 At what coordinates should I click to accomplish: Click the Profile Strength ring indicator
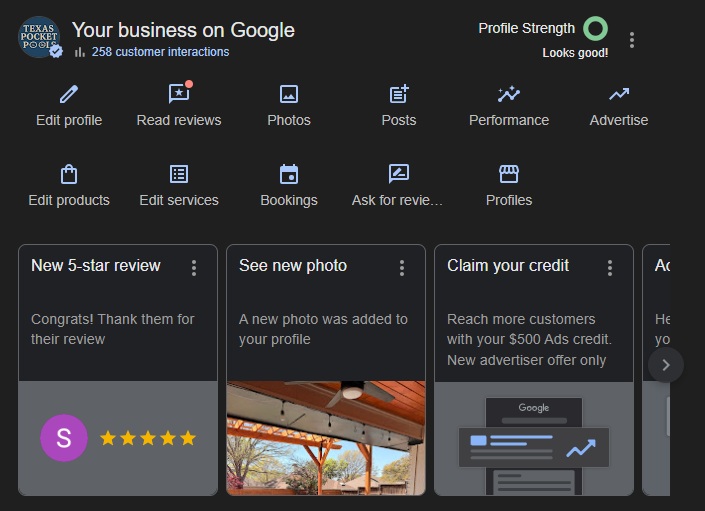(595, 29)
